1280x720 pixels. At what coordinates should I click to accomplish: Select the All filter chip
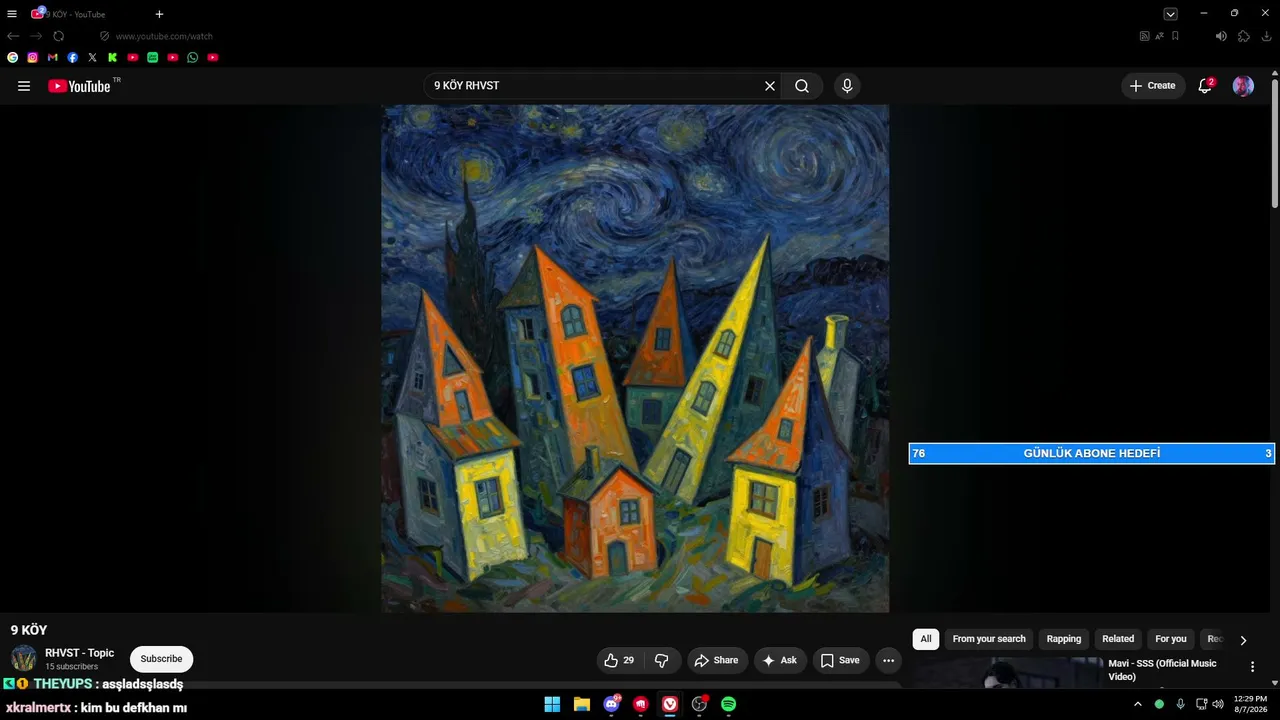(x=926, y=639)
